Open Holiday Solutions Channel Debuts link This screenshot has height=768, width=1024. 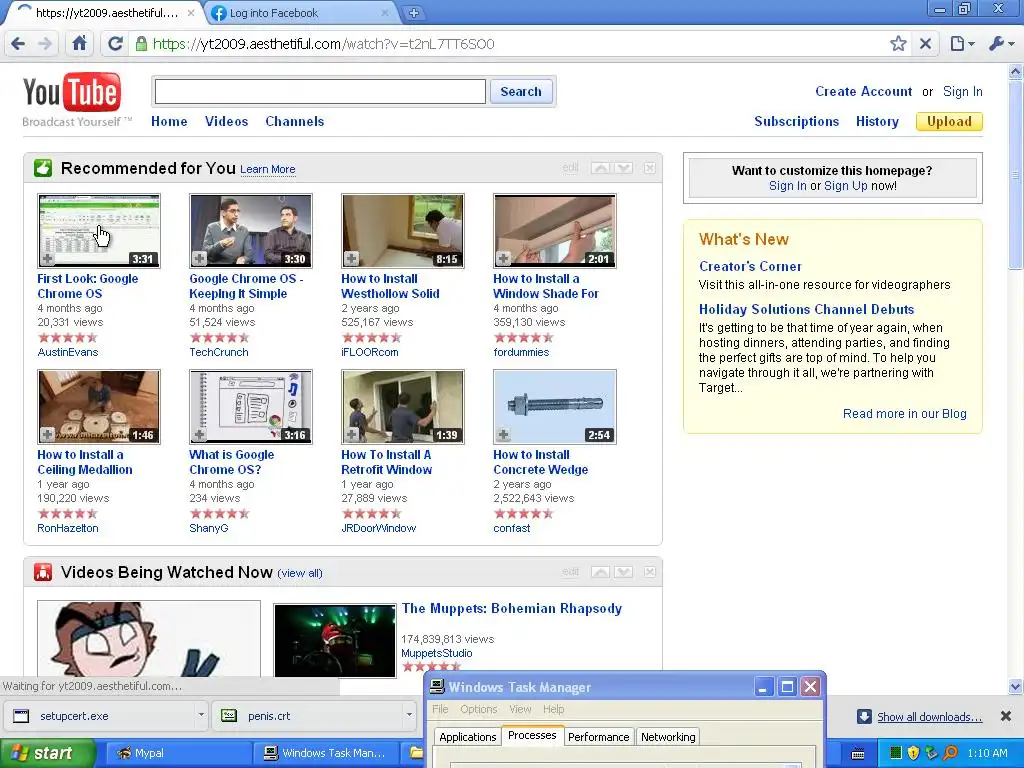pos(807,310)
